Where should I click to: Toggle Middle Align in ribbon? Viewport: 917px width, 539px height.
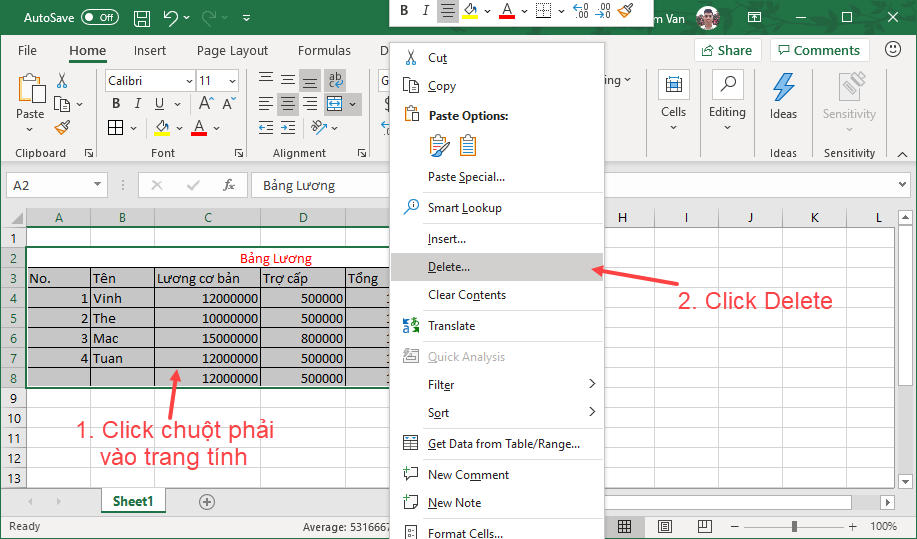[x=288, y=79]
